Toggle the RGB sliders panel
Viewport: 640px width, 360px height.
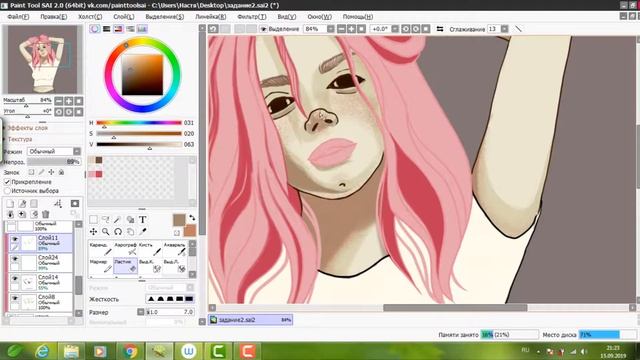tap(107, 29)
